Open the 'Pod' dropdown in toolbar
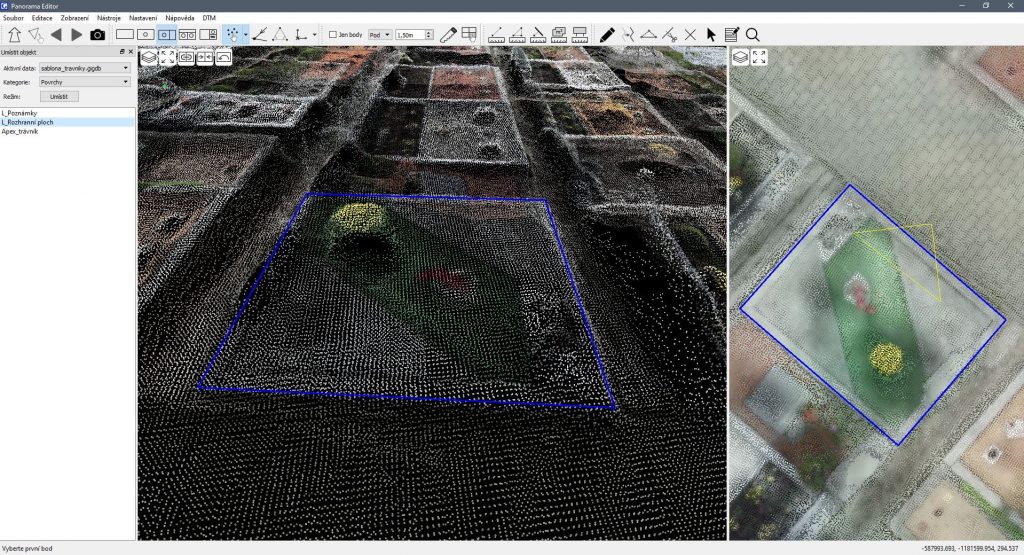Image resolution: width=1024 pixels, height=555 pixels. click(x=379, y=34)
